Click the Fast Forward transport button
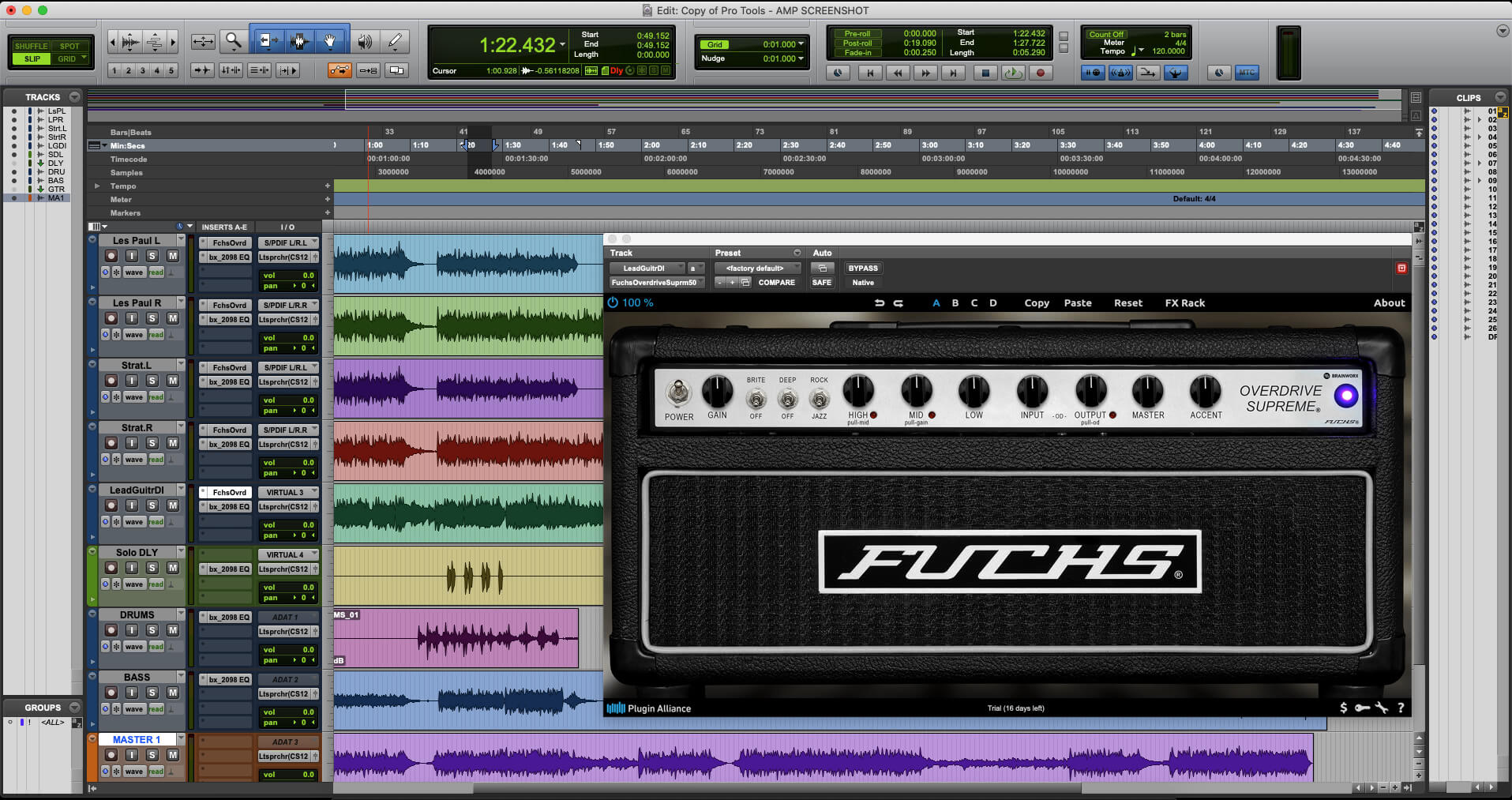The image size is (1512, 800). [925, 73]
